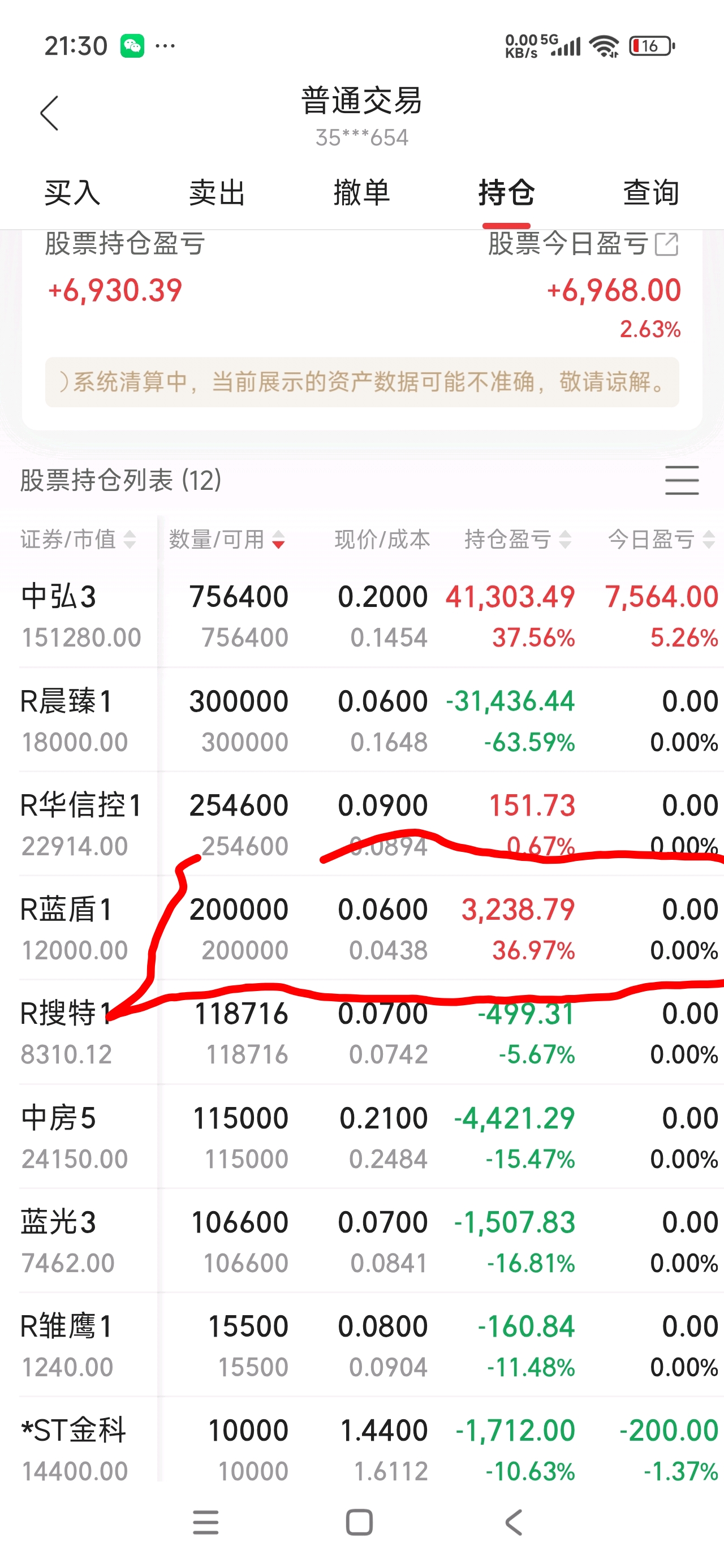
Task: Tap -200.00 today's loss for *ST金科
Action: [669, 1431]
